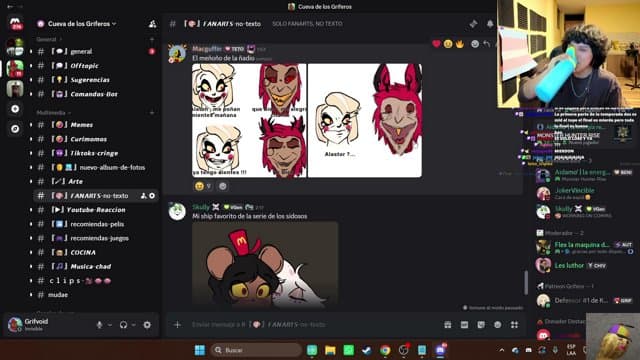Open GIF picker in message bar

click(464, 325)
